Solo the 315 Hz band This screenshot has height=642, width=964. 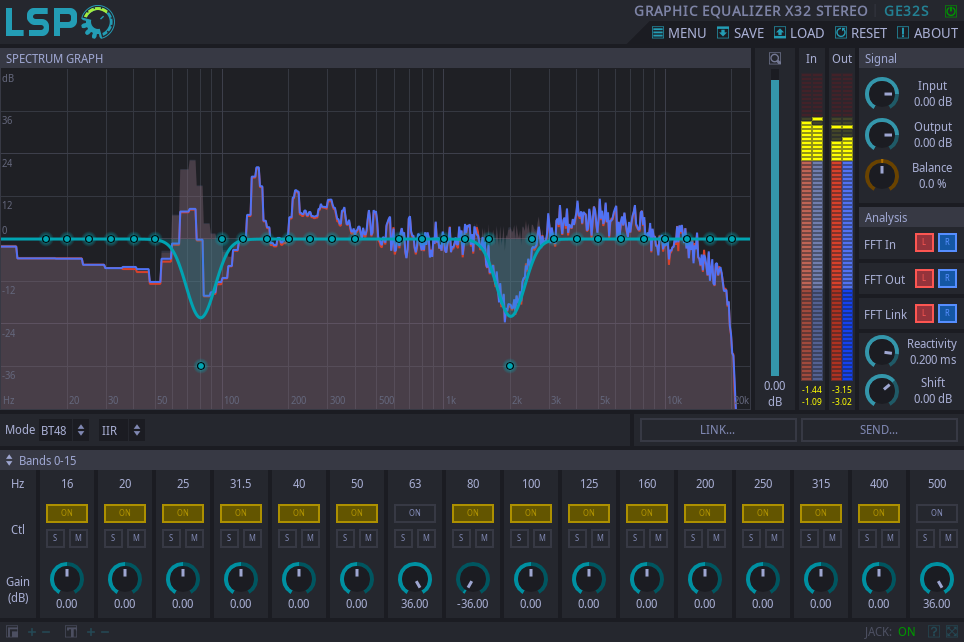[x=809, y=538]
